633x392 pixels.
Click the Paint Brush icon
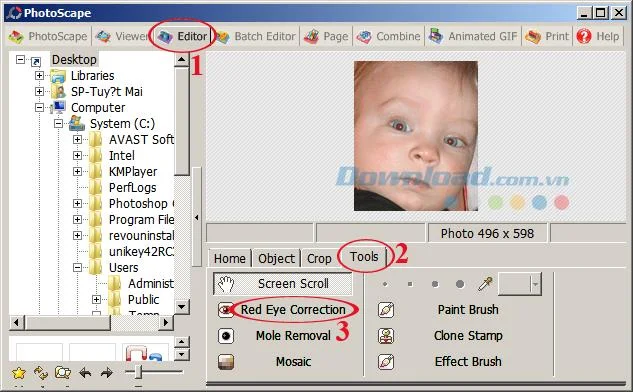click(386, 310)
